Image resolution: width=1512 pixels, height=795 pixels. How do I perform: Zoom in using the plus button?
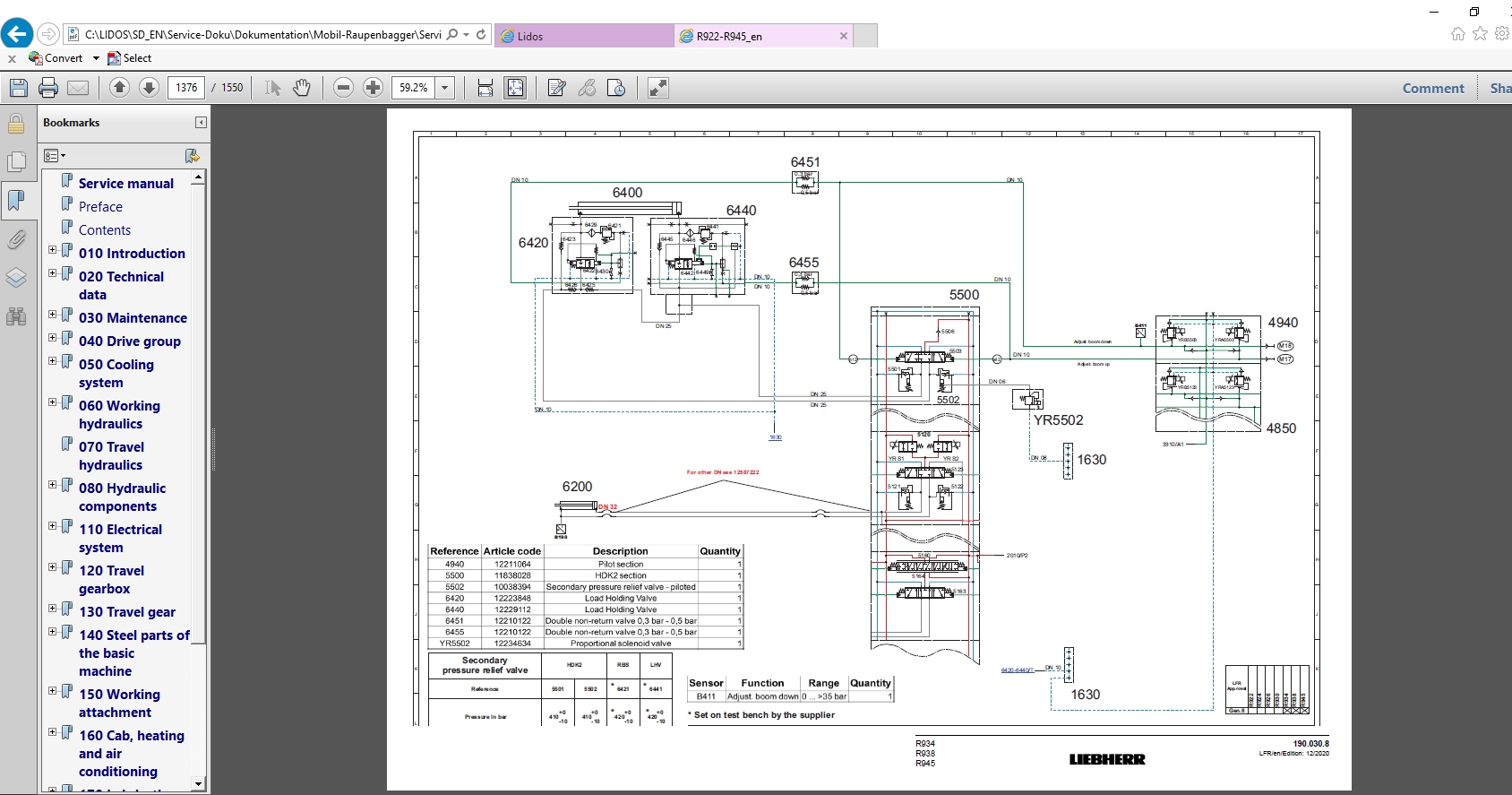point(373,87)
